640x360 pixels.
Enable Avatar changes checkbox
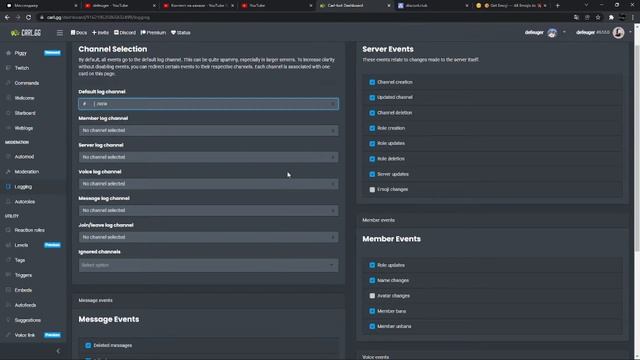click(x=372, y=296)
